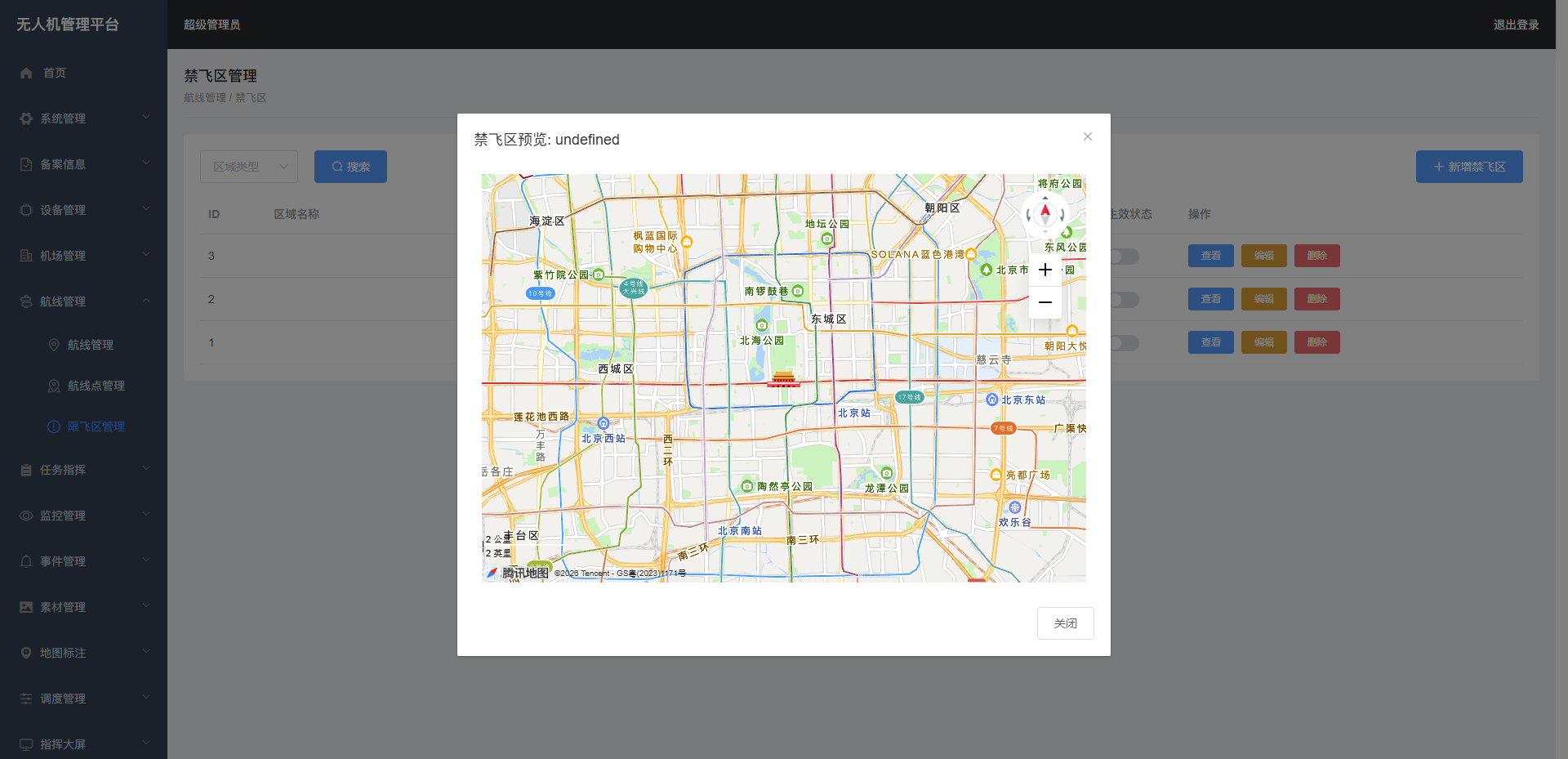
Task: Select 限飞区管理 in the sidebar
Action: tap(96, 426)
